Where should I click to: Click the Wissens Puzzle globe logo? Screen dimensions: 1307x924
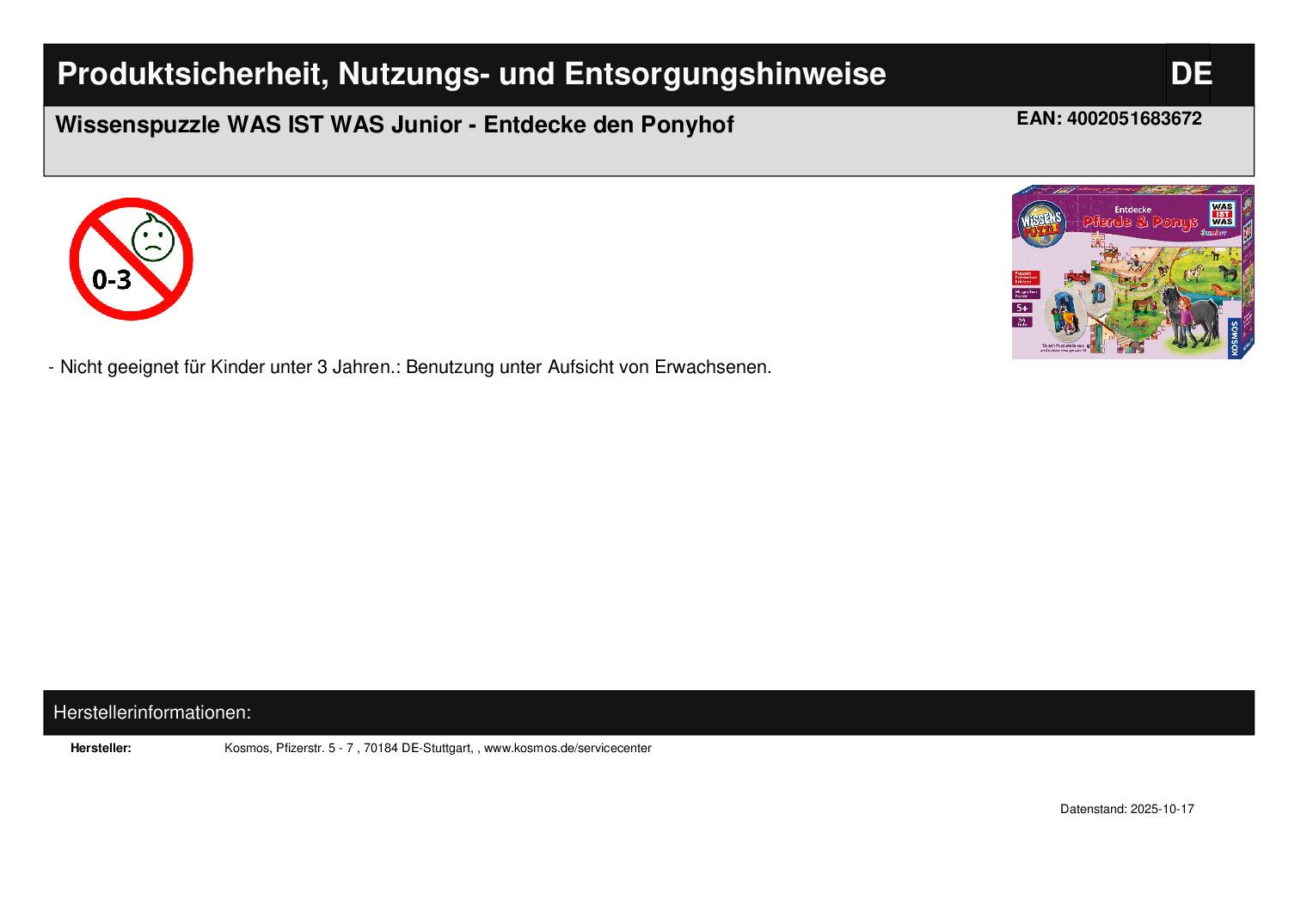pyautogui.click(x=1041, y=223)
